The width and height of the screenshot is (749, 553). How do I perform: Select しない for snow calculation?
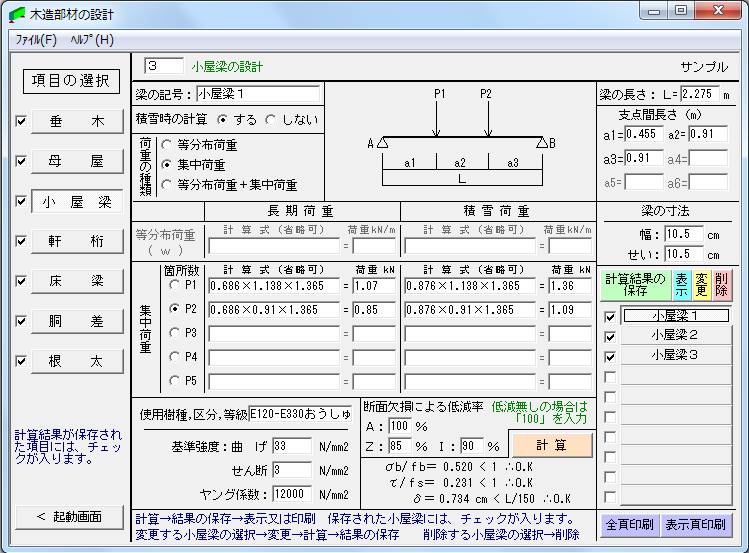tap(271, 119)
